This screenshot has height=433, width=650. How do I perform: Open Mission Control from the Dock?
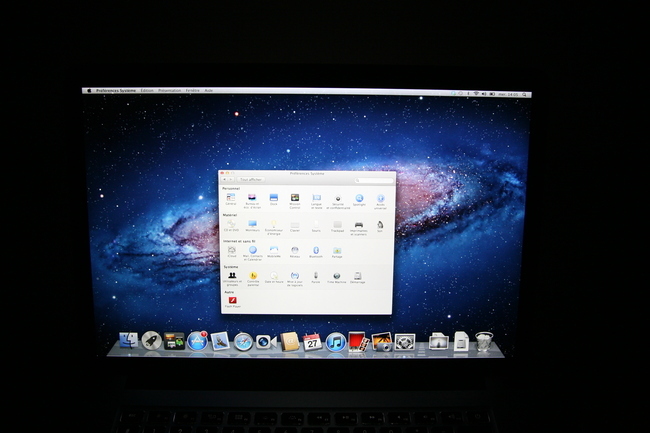coord(174,341)
